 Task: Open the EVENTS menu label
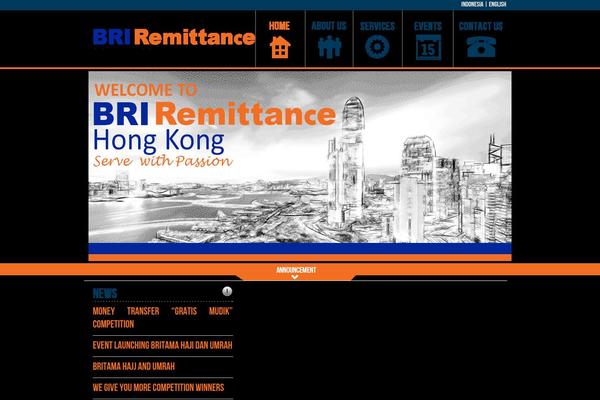(428, 26)
